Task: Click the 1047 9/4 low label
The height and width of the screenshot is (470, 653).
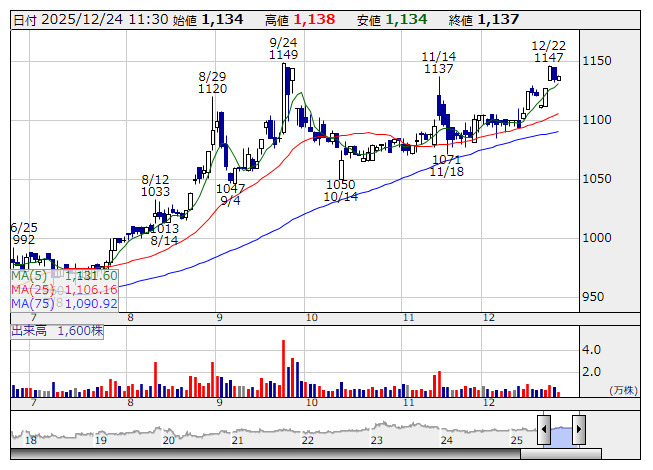Action: tap(230, 195)
